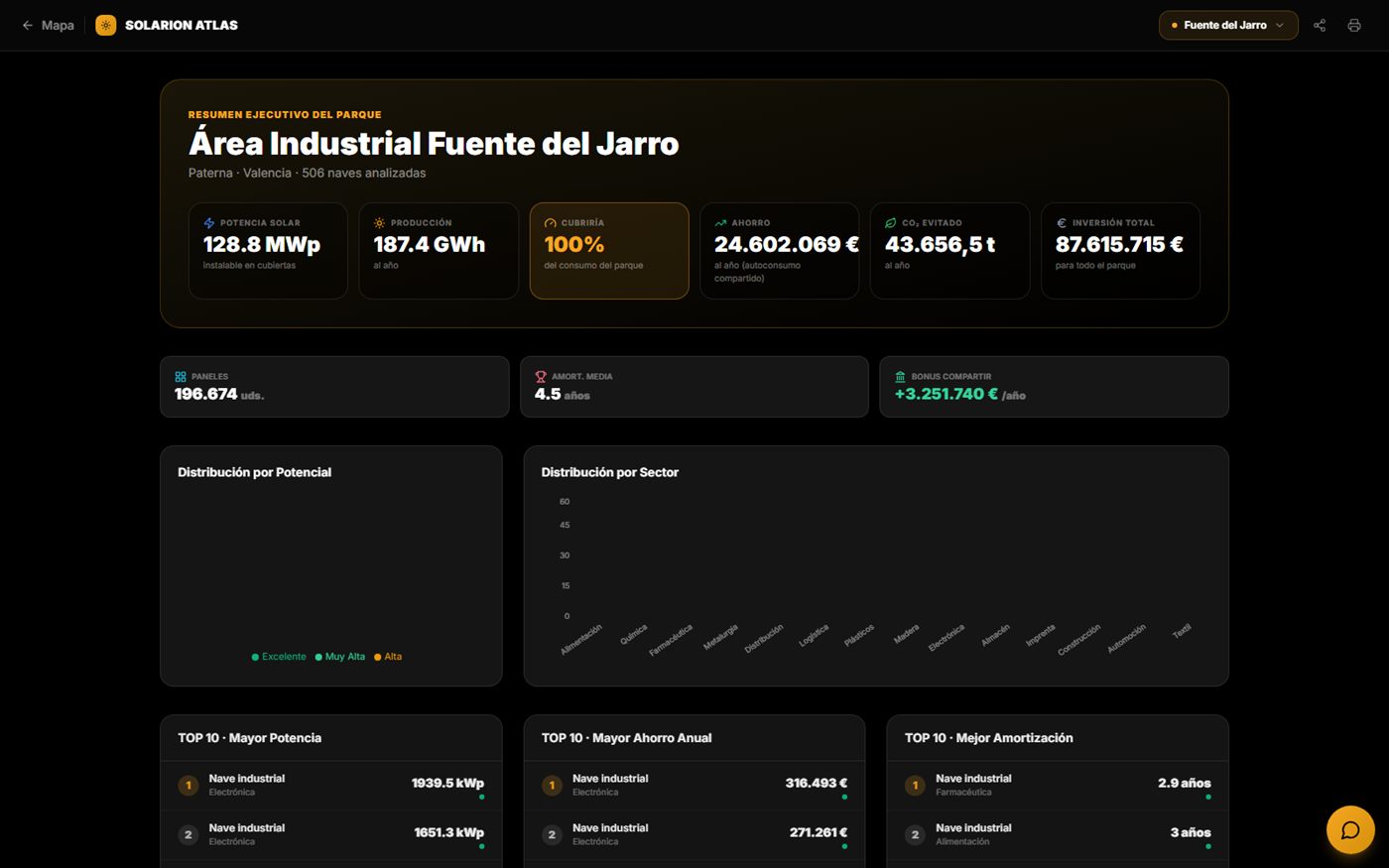1389x868 pixels.
Task: Click the Potencia Solar lightning icon
Action: (x=208, y=223)
